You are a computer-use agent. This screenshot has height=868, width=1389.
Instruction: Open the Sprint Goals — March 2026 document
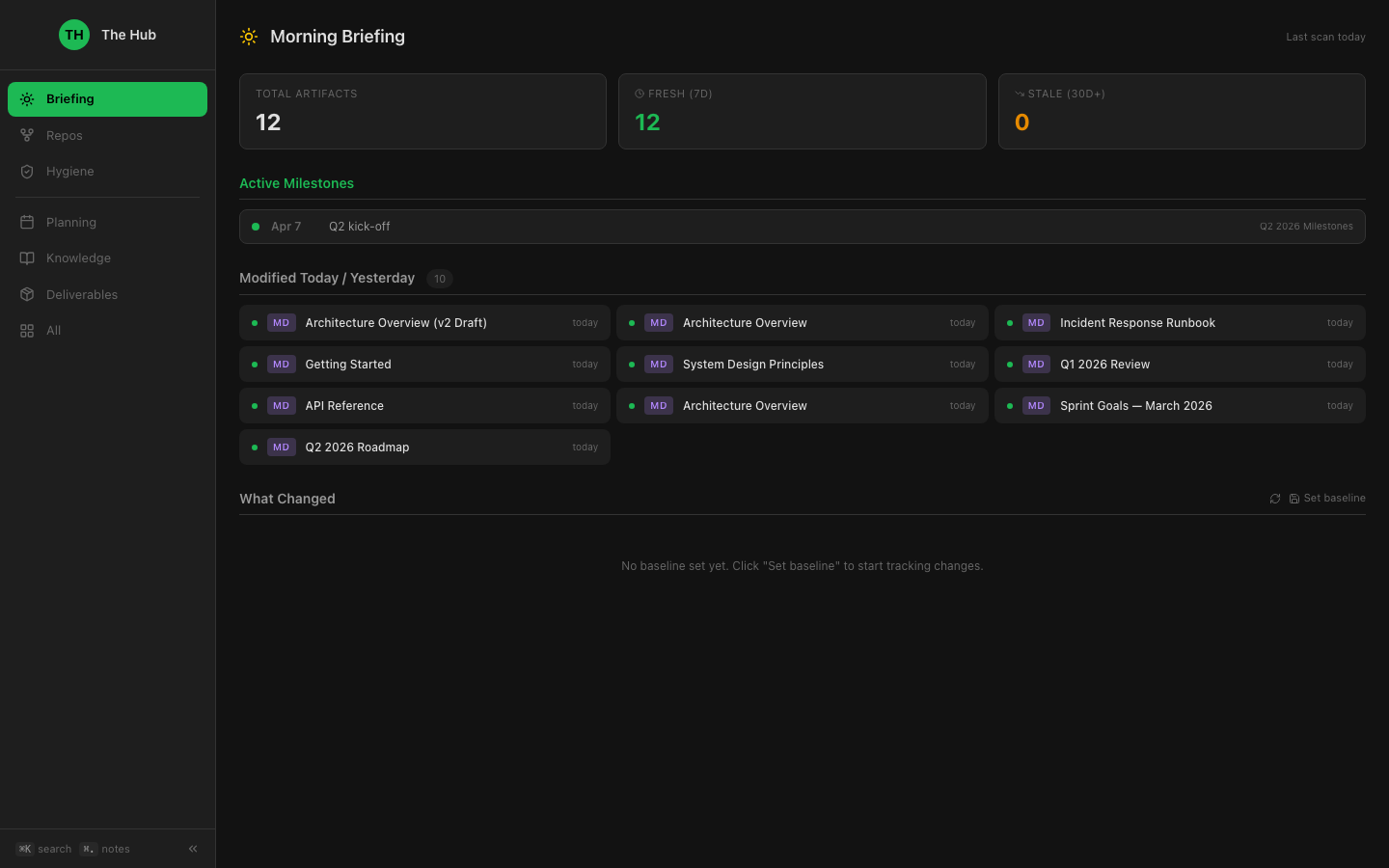tap(1135, 406)
